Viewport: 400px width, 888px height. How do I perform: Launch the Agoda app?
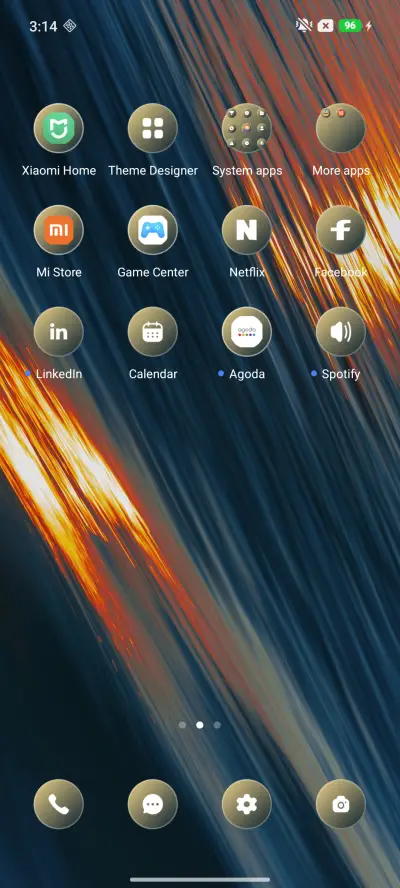tap(246, 332)
